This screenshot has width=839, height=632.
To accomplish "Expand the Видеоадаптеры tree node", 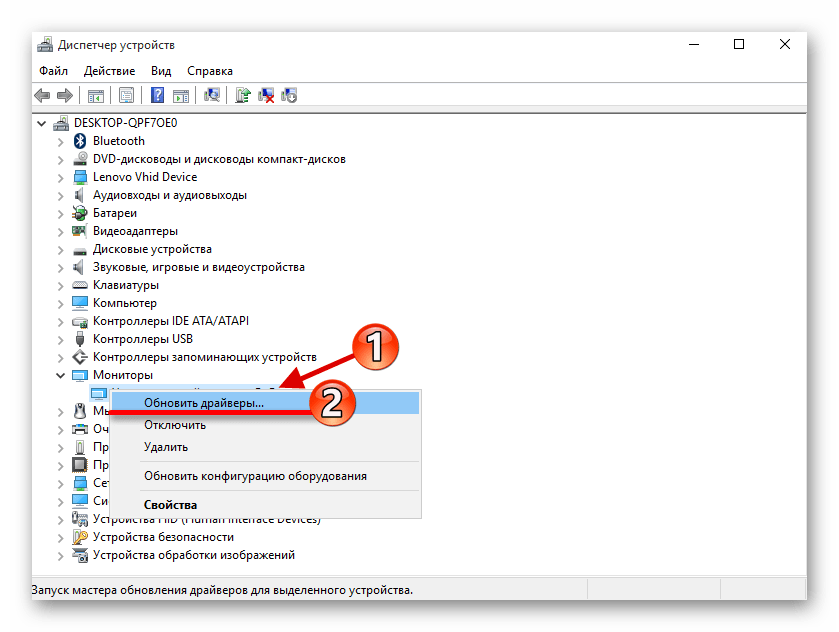I will (62, 231).
